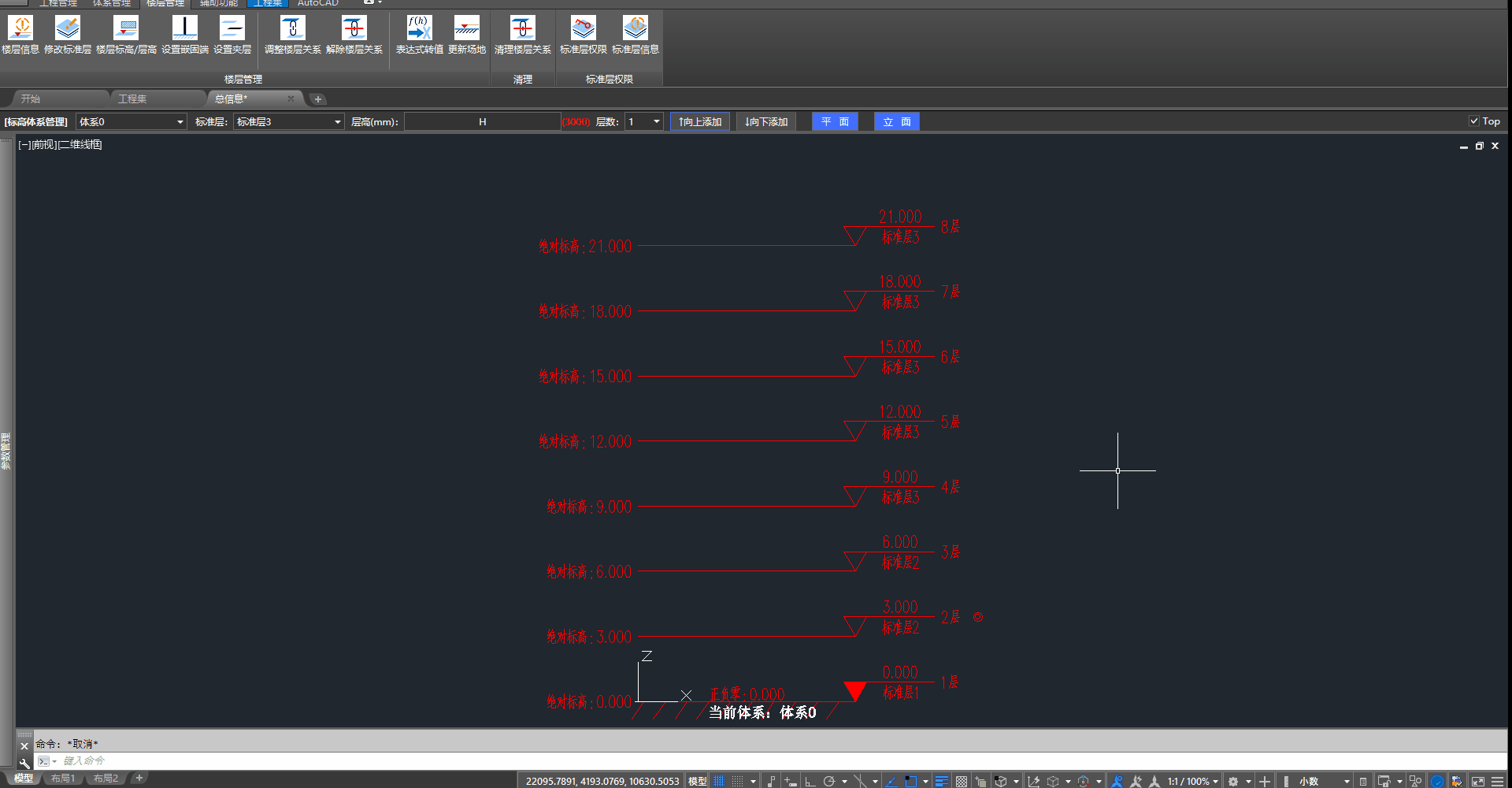This screenshot has width=1512, height=788.
Task: Toggle ortho mode in status bar
Action: point(810,781)
